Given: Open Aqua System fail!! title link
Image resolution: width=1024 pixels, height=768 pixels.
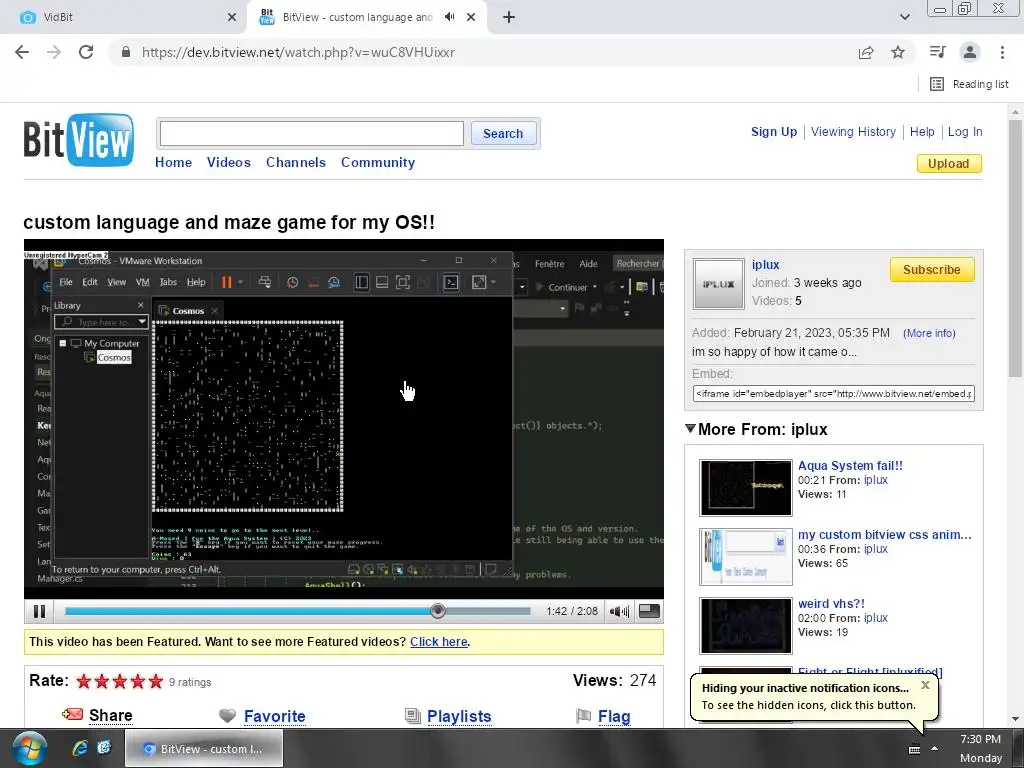Looking at the screenshot, I should point(850,466).
